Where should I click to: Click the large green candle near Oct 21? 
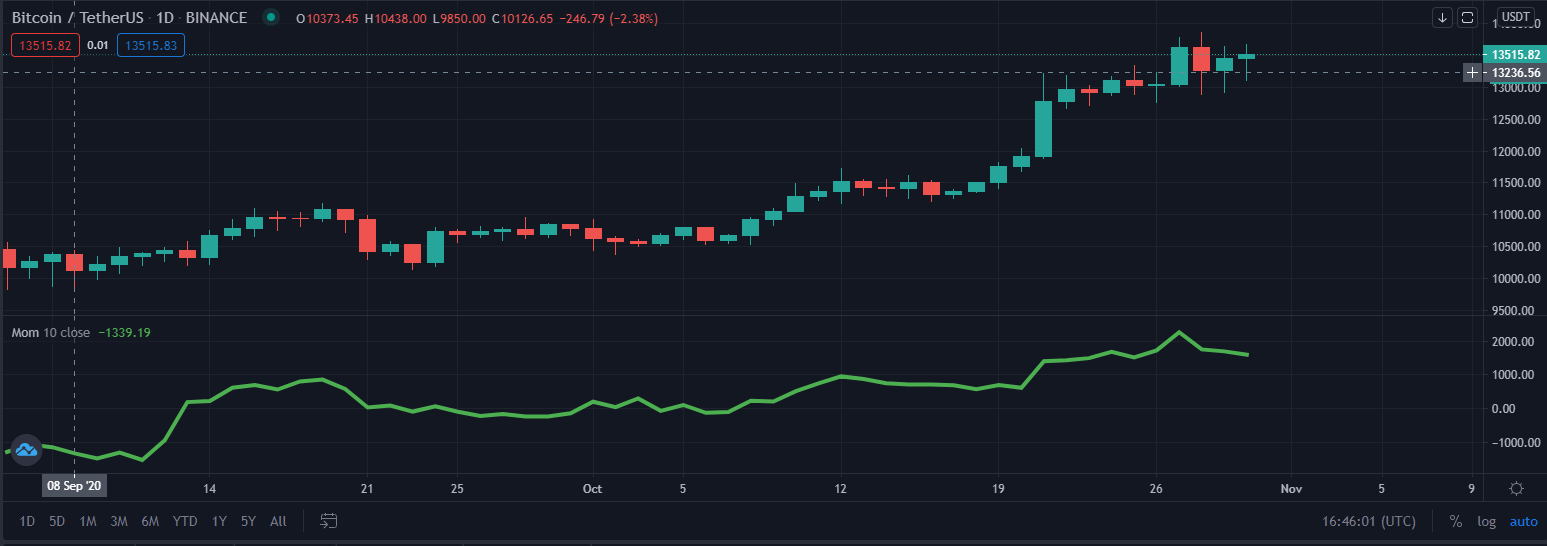(x=1043, y=129)
